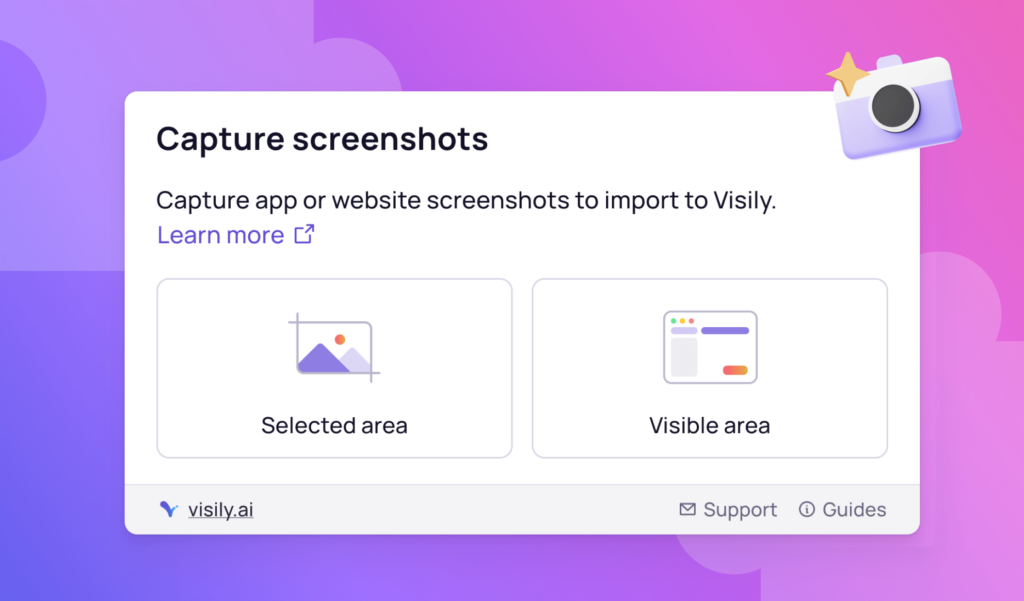Click the info icon beside Guides
The width and height of the screenshot is (1024, 601).
click(x=806, y=509)
